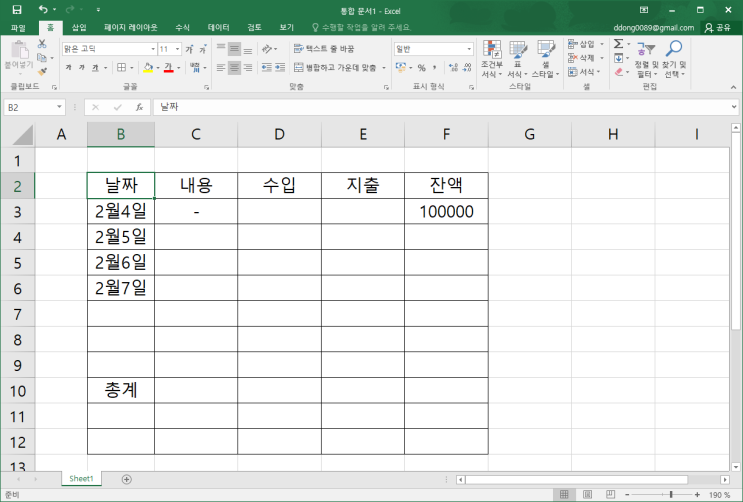Decrease the font size
The image size is (743, 502).
(203, 49)
